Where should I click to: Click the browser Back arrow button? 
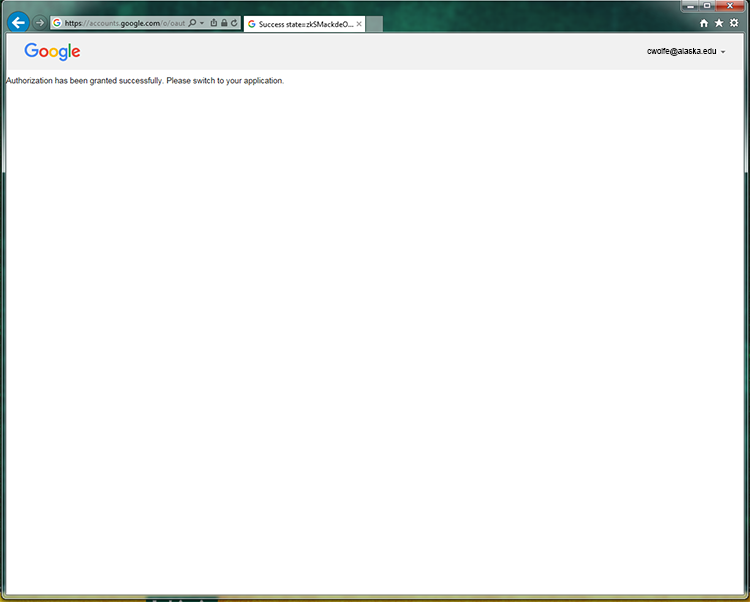coord(18,22)
